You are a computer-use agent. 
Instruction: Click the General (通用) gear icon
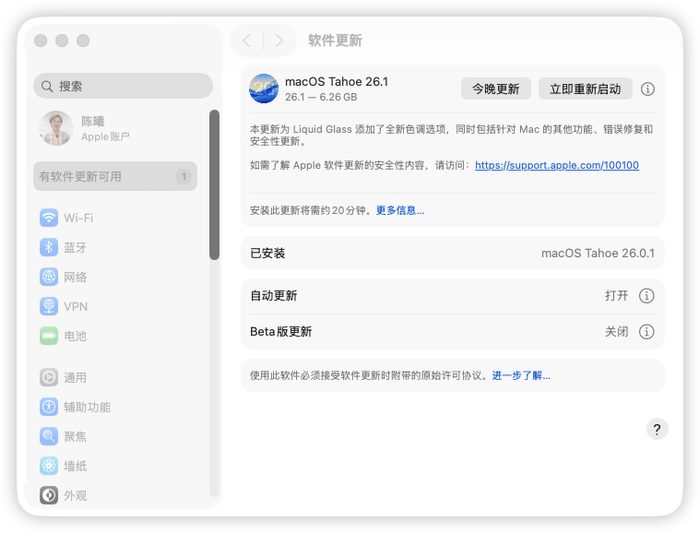49,377
